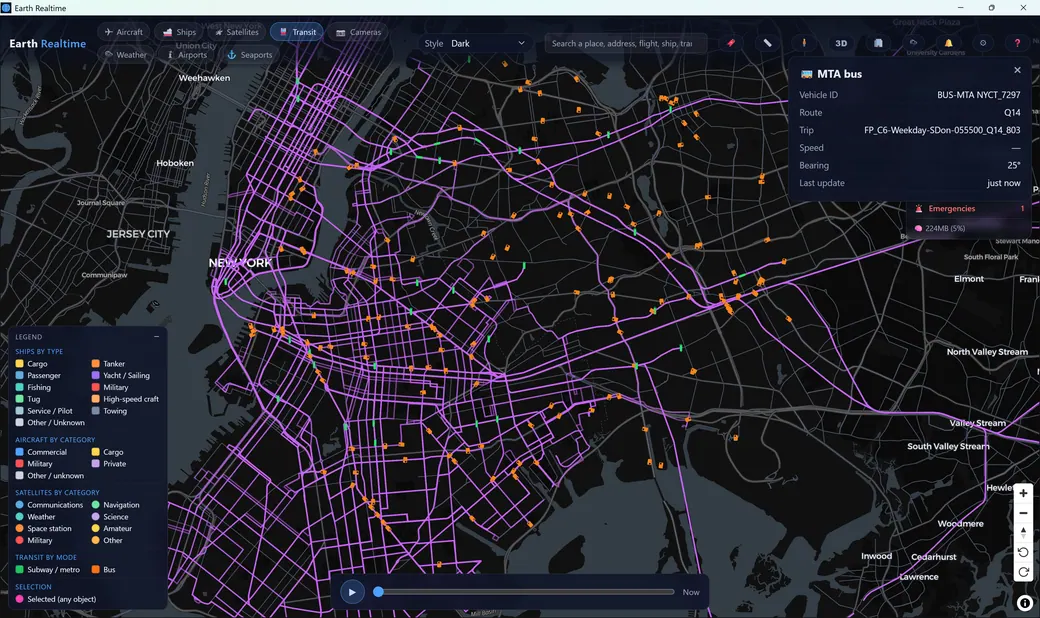Click the Subway / metro green swatch
The height and width of the screenshot is (618, 1040).
point(19,570)
